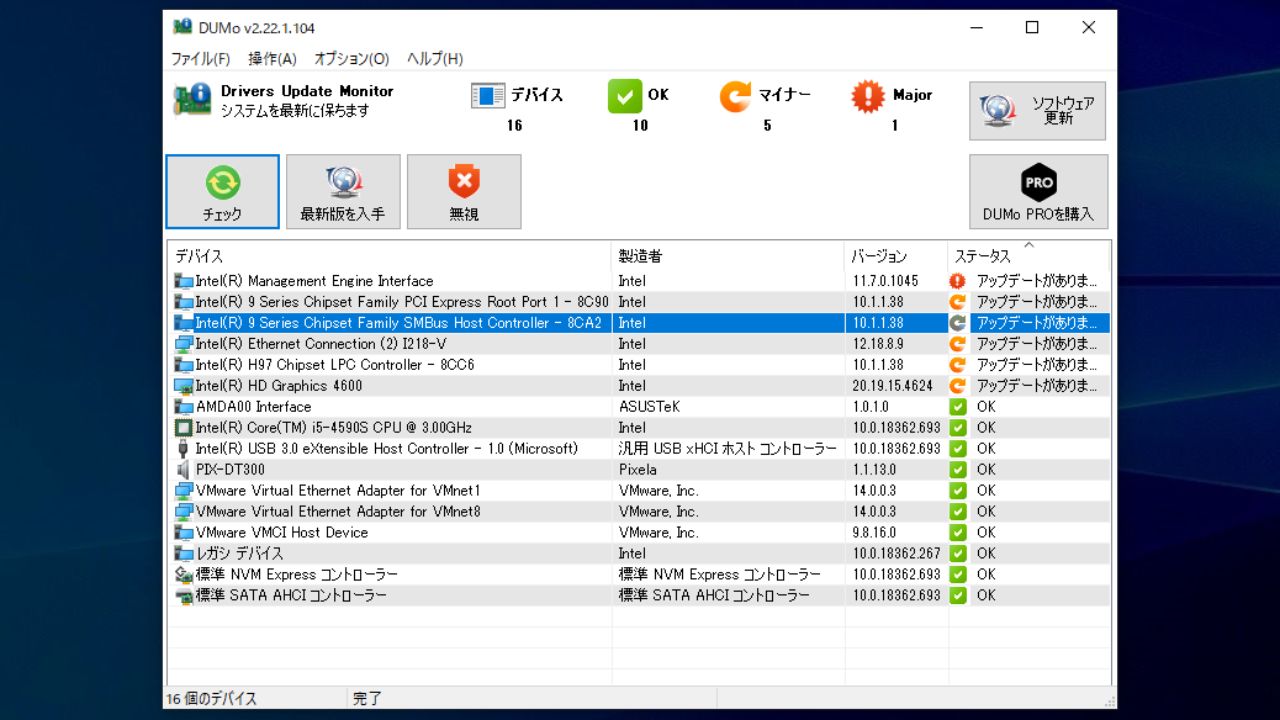Click icon of 標準 SATA AHCI コントローラー row

pyautogui.click(x=184, y=596)
